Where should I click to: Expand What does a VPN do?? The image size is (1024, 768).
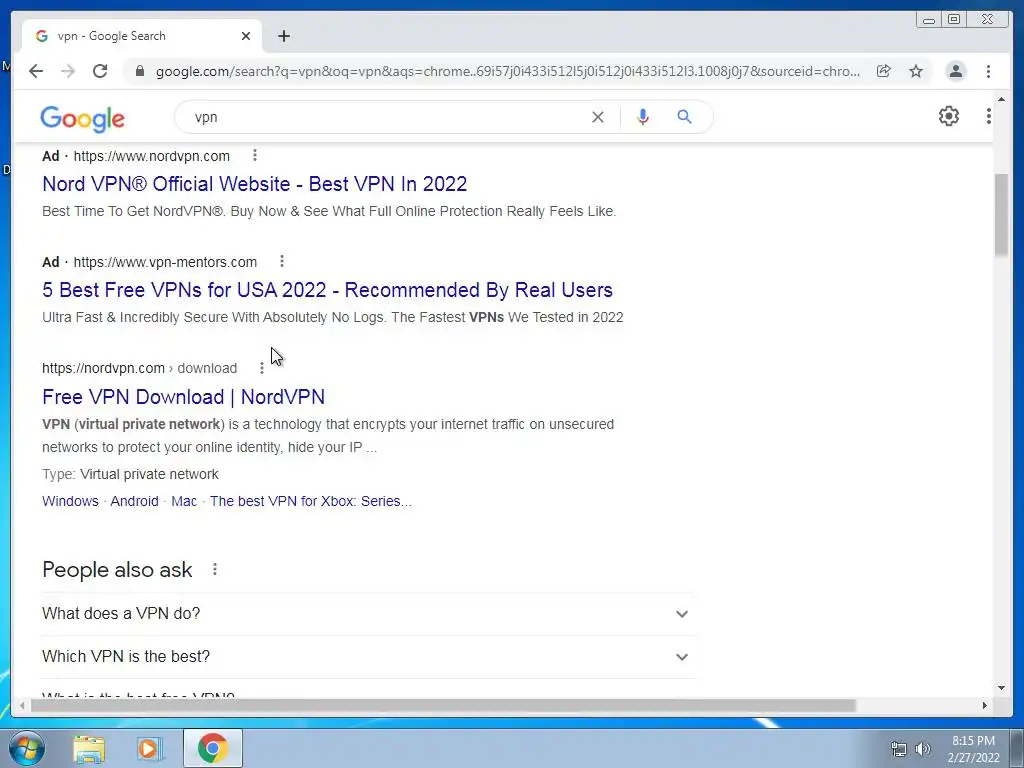(x=368, y=614)
